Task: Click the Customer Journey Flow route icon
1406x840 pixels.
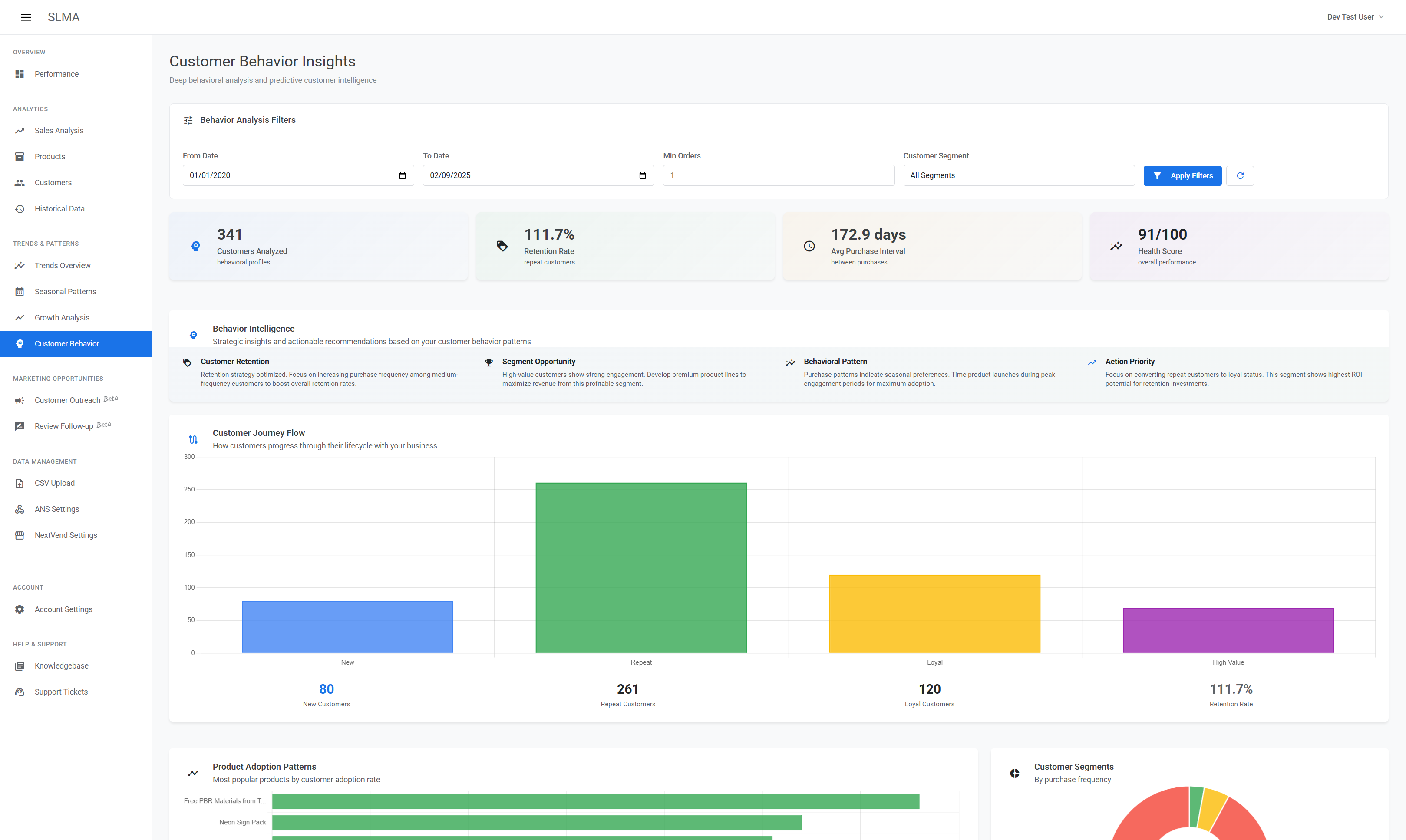Action: point(193,439)
